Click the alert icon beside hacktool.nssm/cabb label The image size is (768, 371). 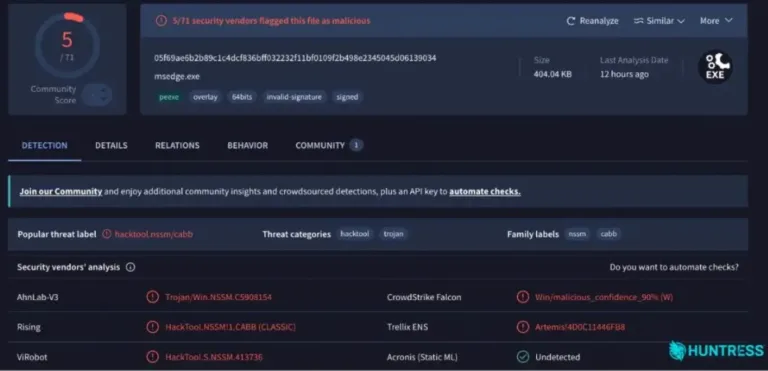click(x=107, y=234)
